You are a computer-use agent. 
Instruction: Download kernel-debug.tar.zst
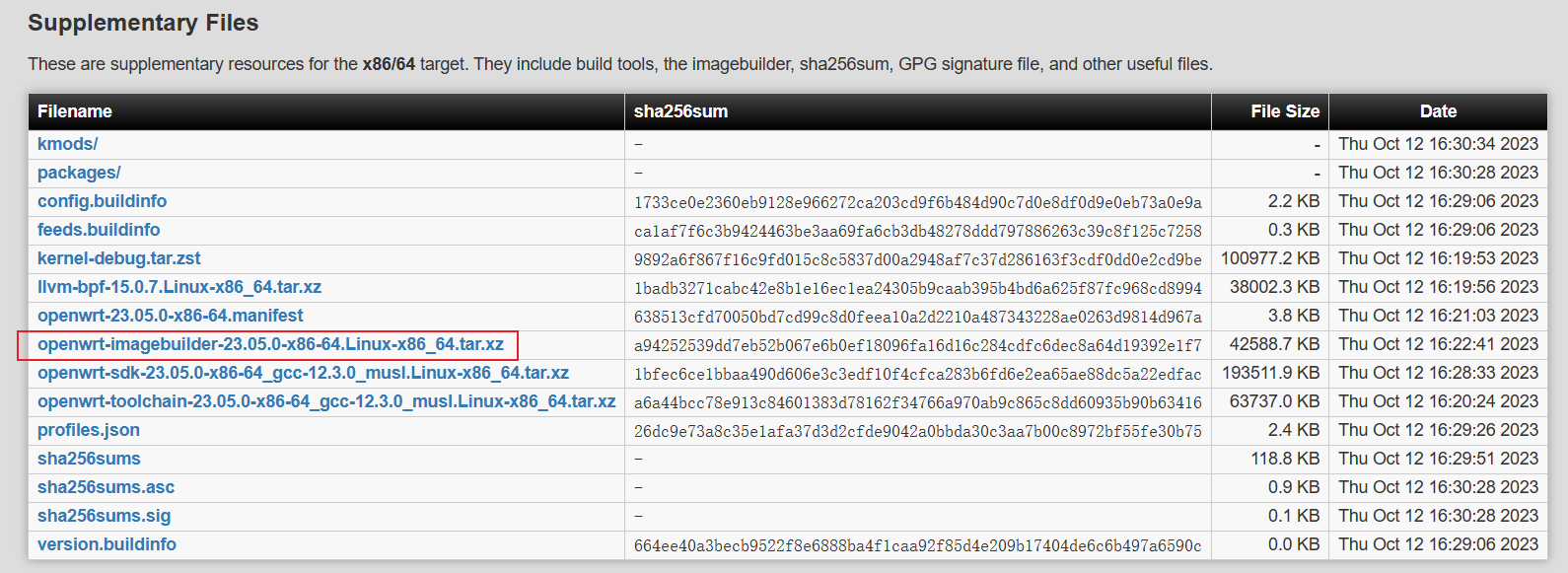pyautogui.click(x=118, y=258)
